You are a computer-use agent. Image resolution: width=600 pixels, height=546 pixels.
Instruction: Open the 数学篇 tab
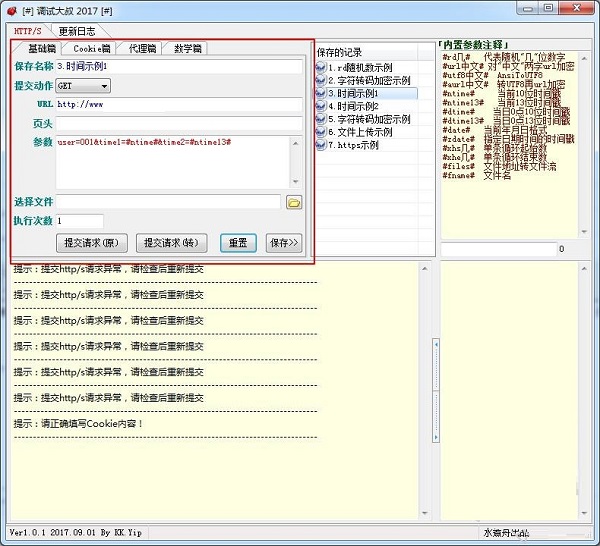pyautogui.click(x=186, y=48)
